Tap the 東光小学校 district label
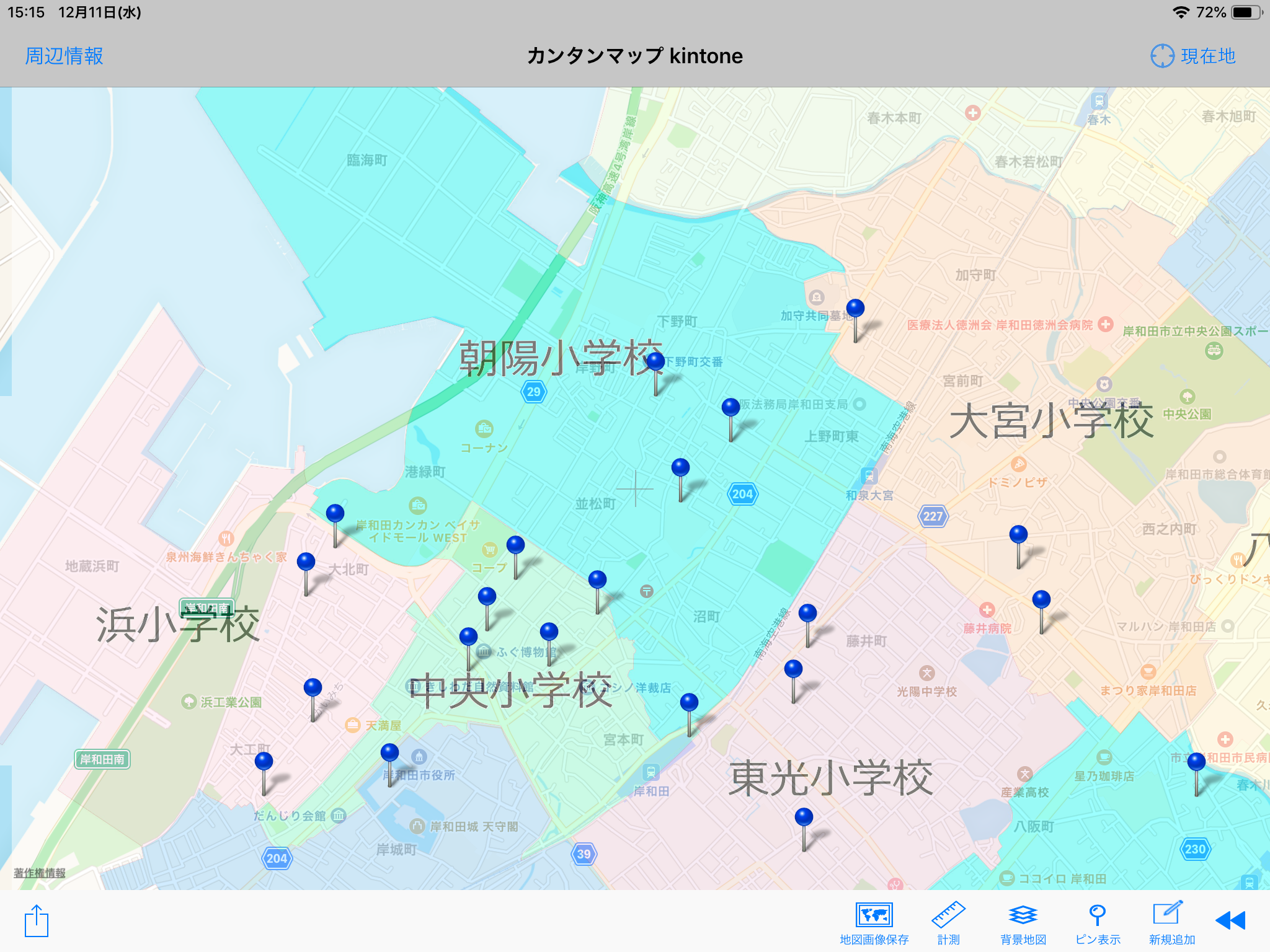Image resolution: width=1270 pixels, height=952 pixels. (x=830, y=778)
